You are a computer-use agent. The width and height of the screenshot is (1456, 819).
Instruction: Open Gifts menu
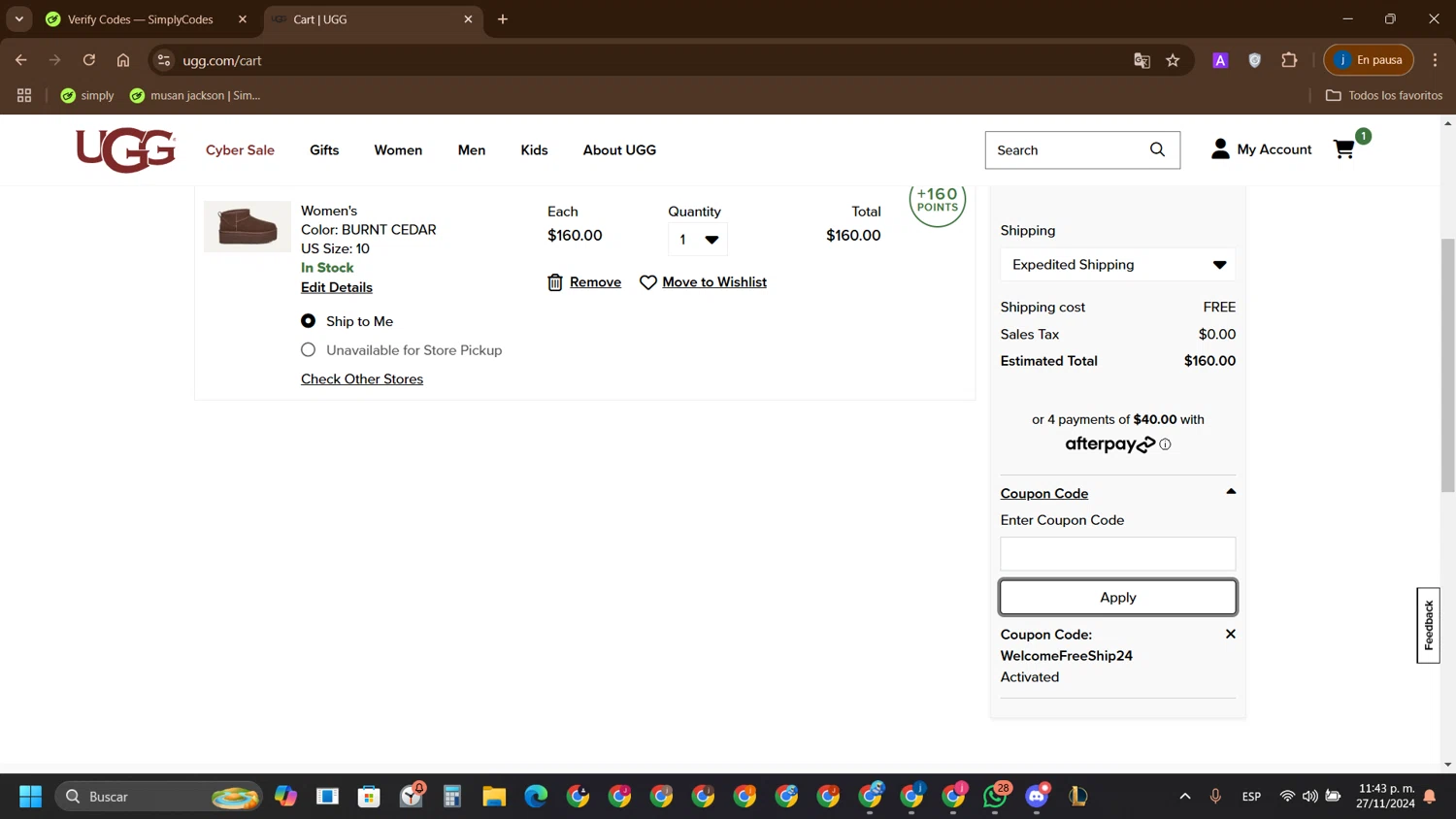tap(324, 150)
